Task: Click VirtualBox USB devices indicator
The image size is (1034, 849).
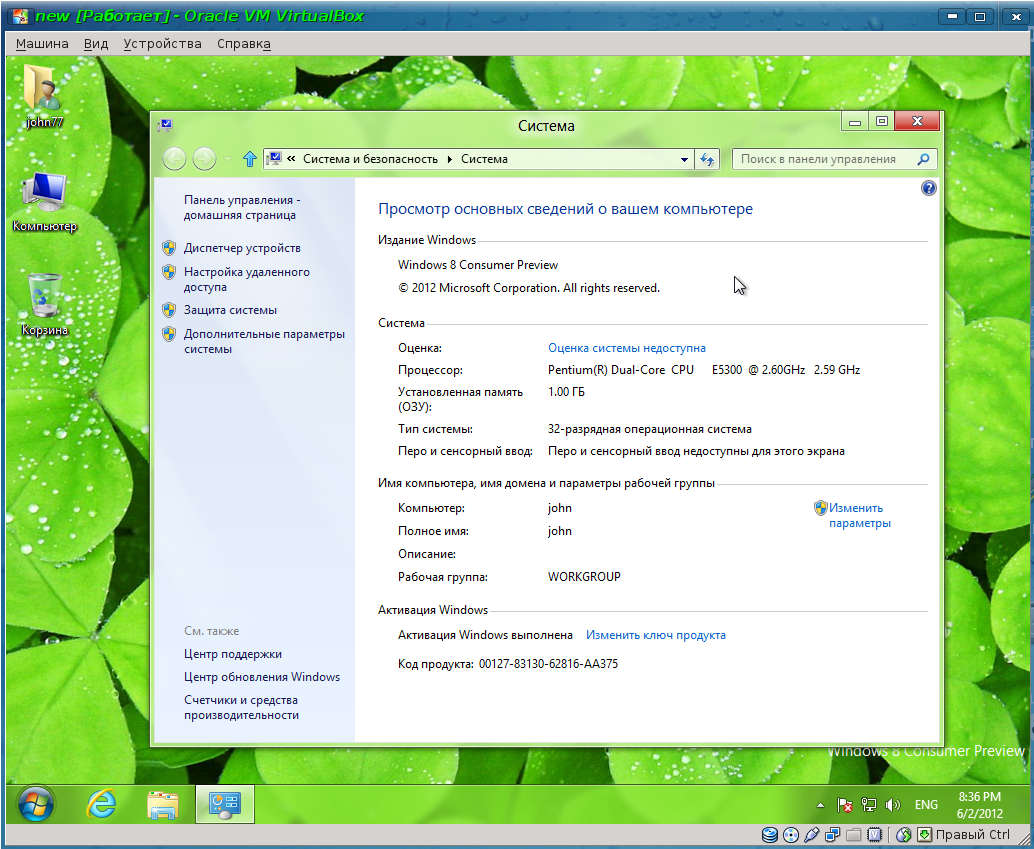Action: pyautogui.click(x=811, y=835)
